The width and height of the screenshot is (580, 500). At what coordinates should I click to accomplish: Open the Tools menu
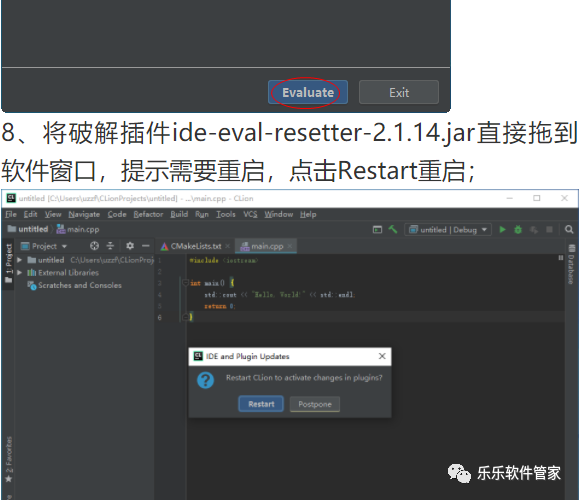click(226, 214)
